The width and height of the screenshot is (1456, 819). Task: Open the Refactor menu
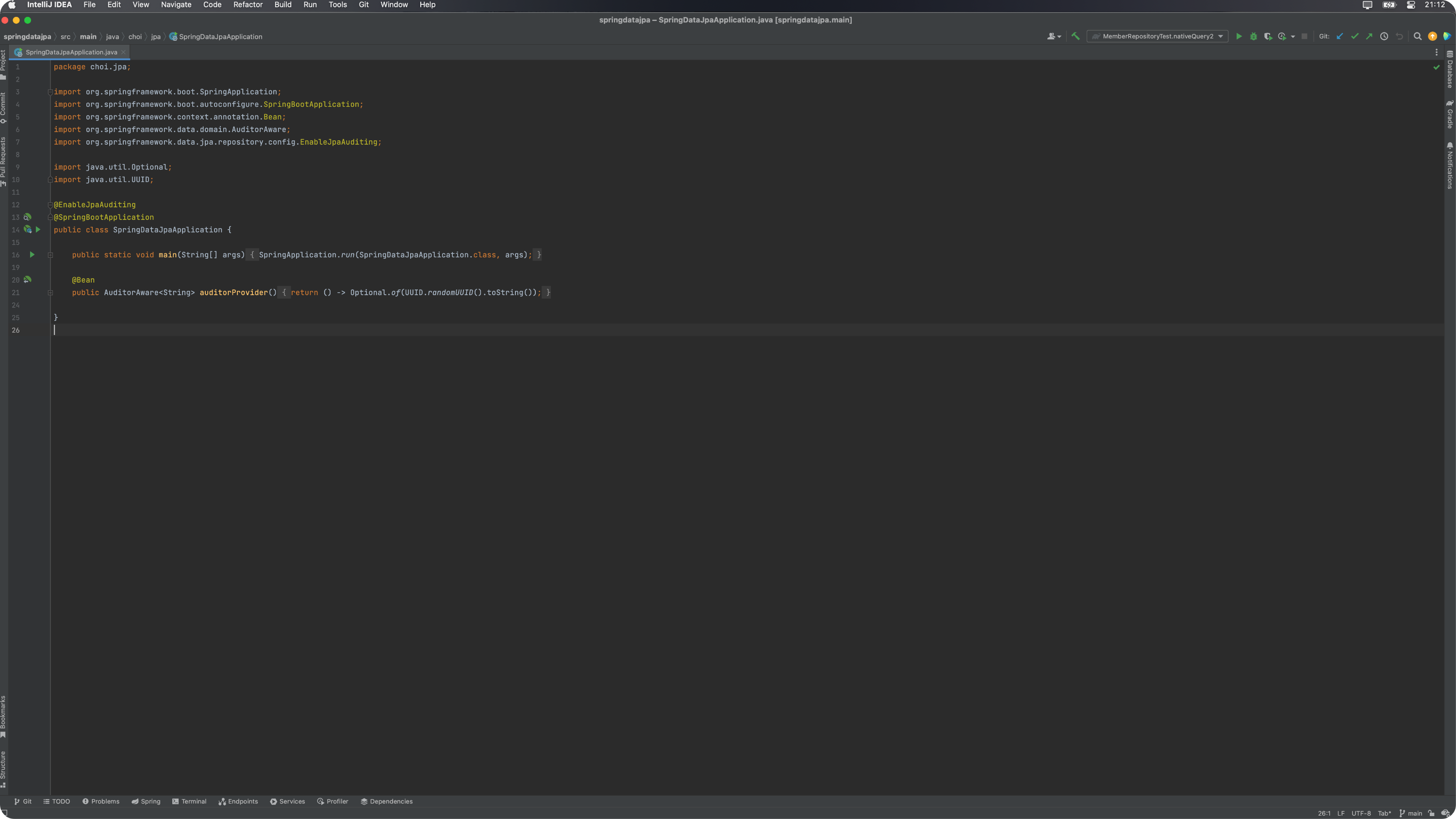pos(248,4)
